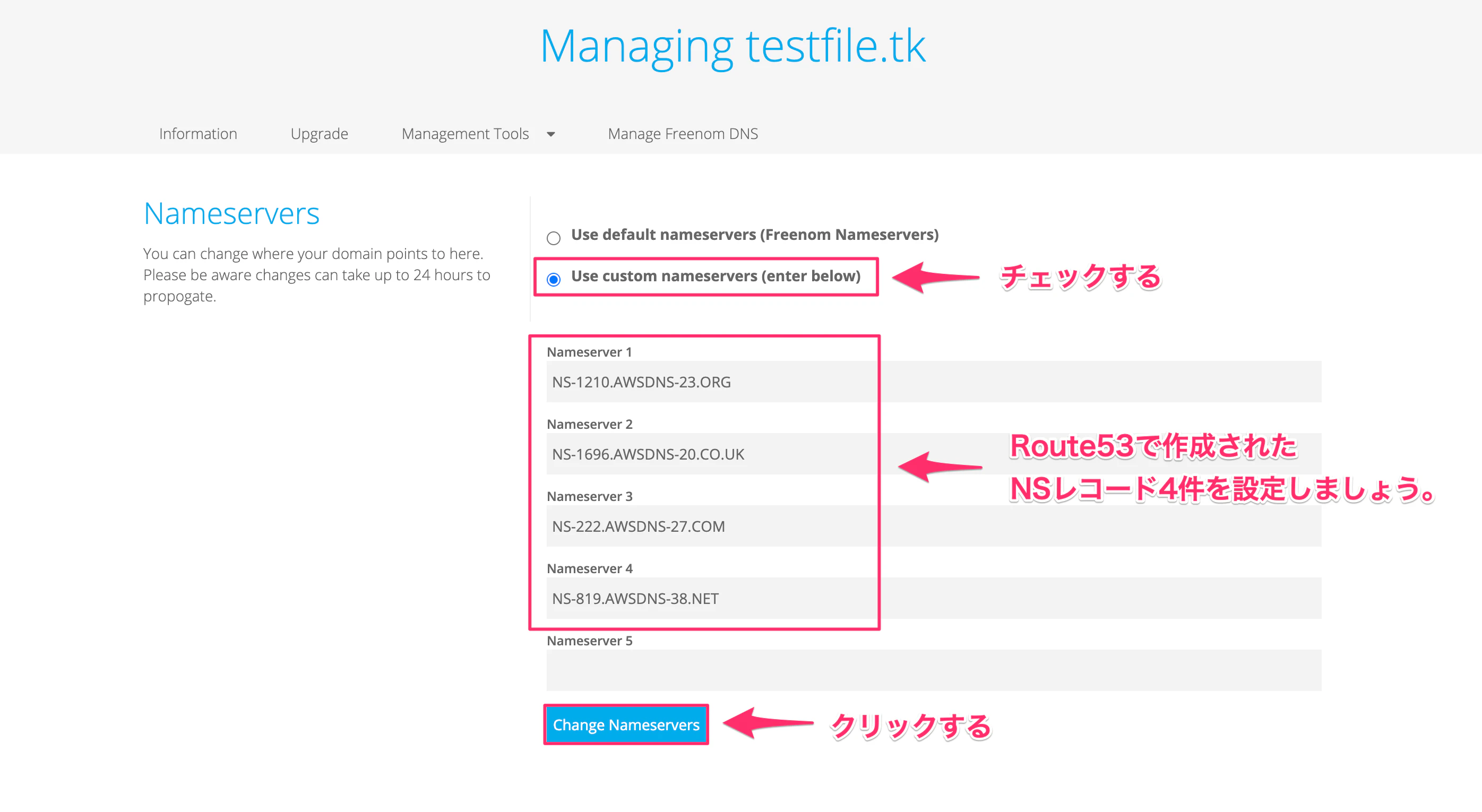Click the Nameservers section heading
1482x812 pixels.
(x=231, y=213)
